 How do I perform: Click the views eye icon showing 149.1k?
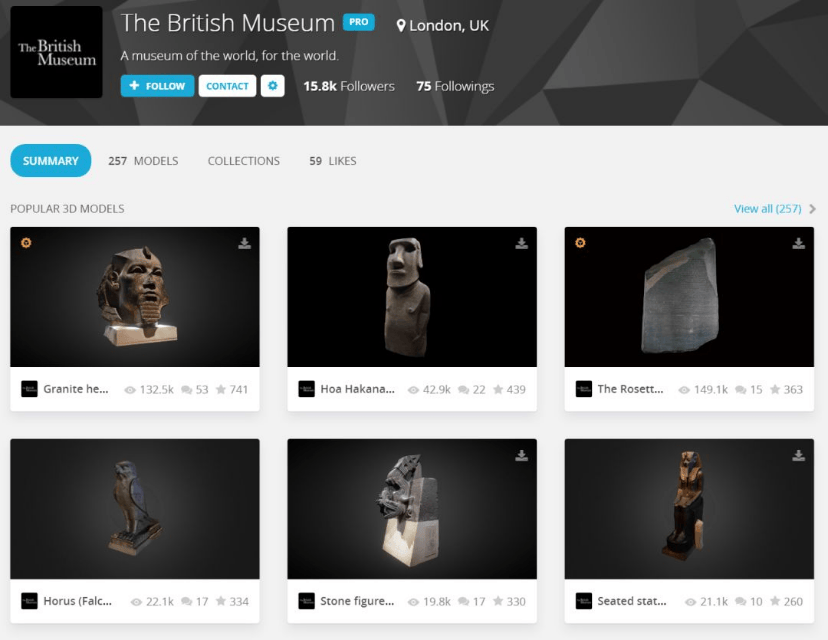pos(684,390)
